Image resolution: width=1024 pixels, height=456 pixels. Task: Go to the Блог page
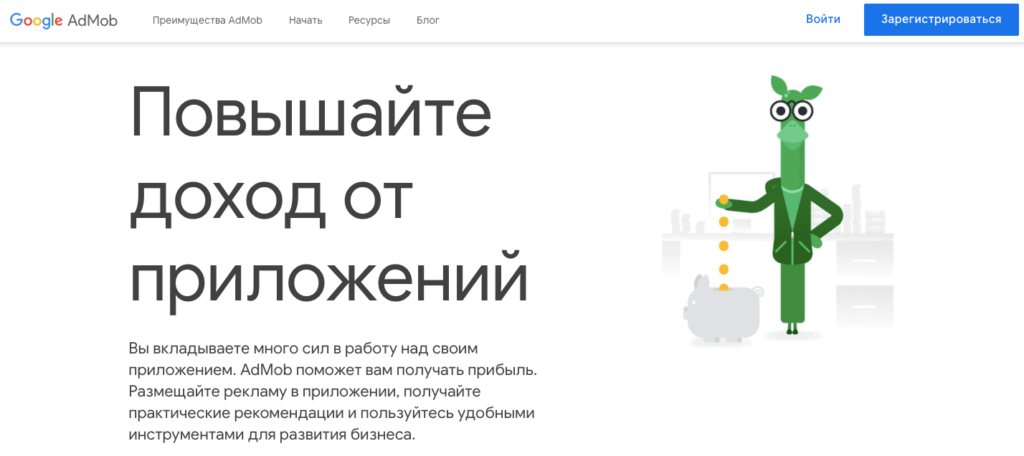427,20
